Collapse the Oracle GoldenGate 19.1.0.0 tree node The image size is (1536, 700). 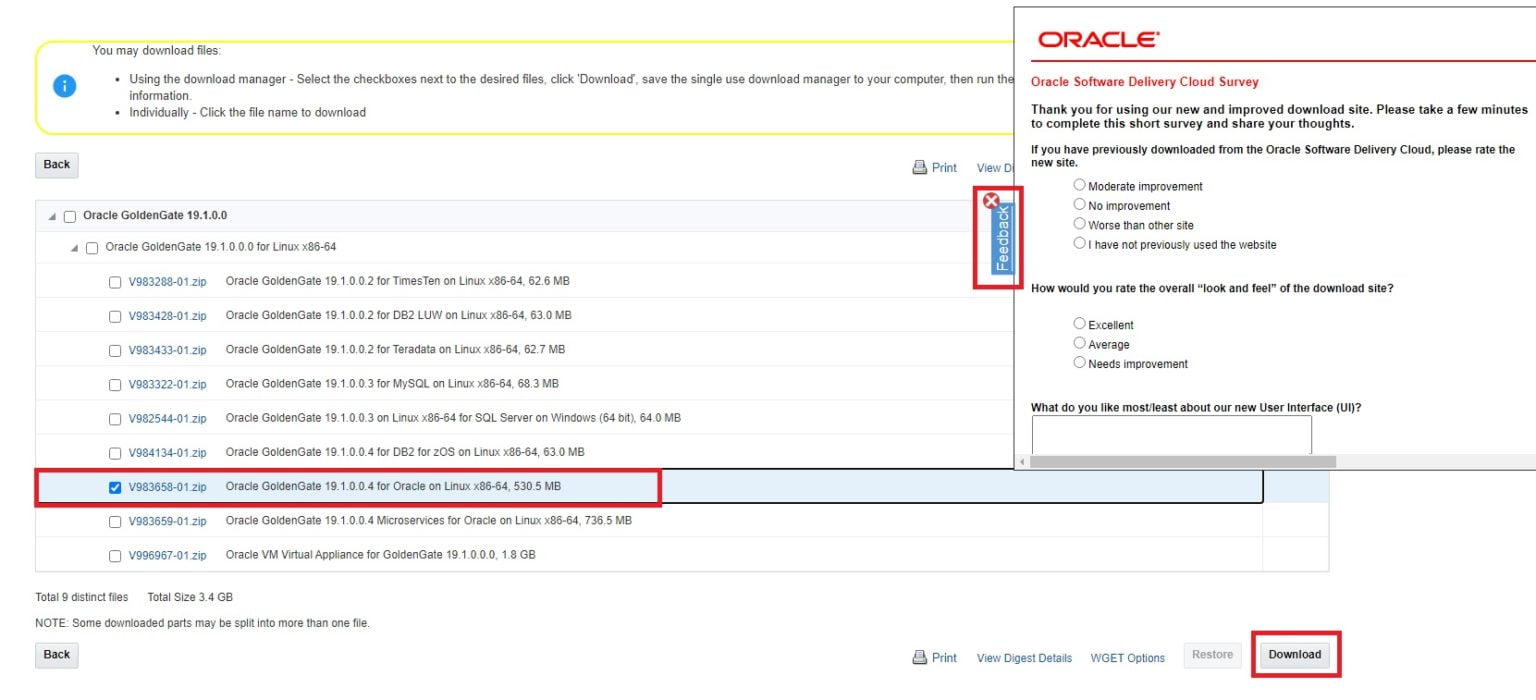(52, 217)
